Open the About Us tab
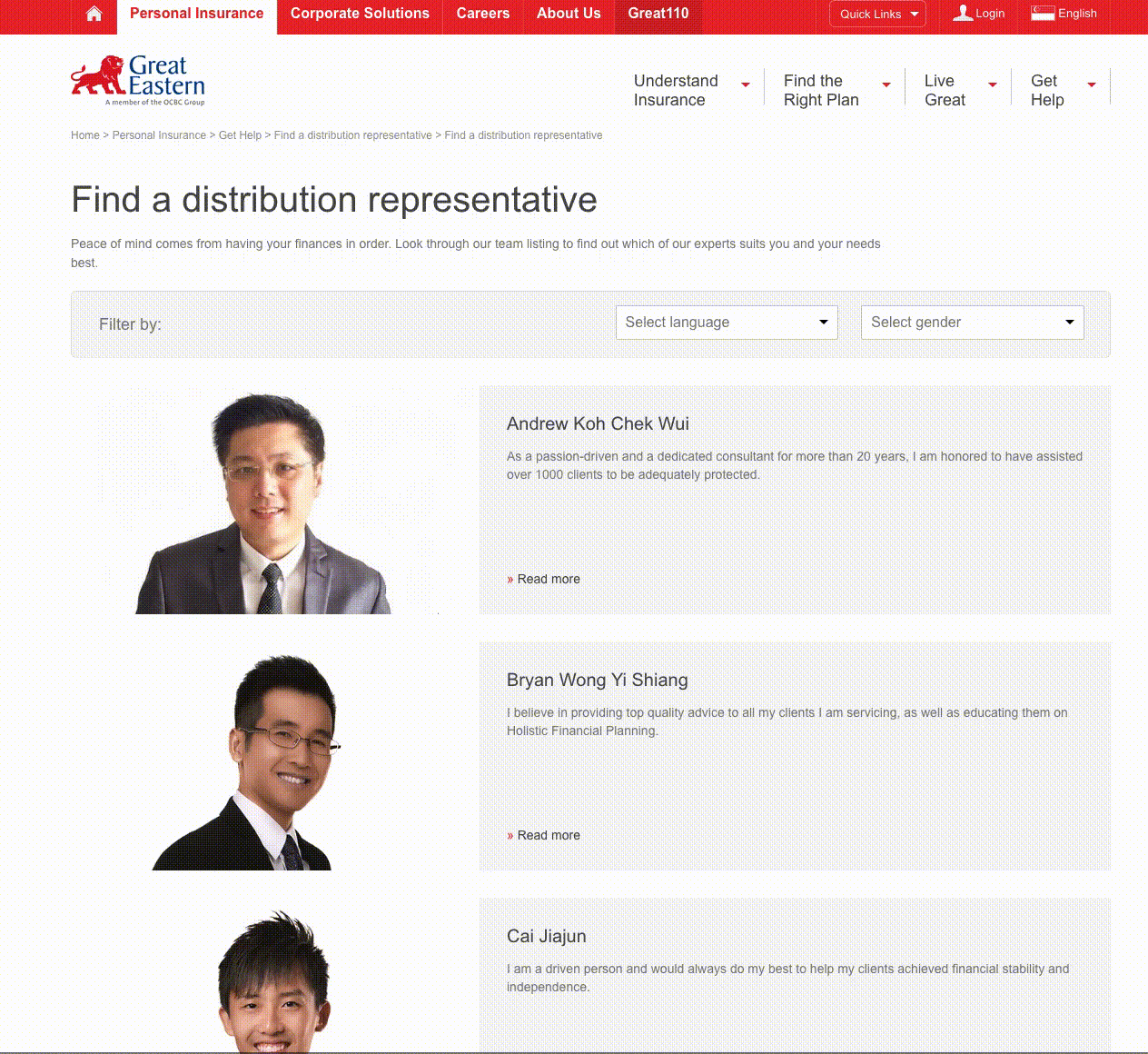The height and width of the screenshot is (1054, 1148). pyautogui.click(x=569, y=14)
